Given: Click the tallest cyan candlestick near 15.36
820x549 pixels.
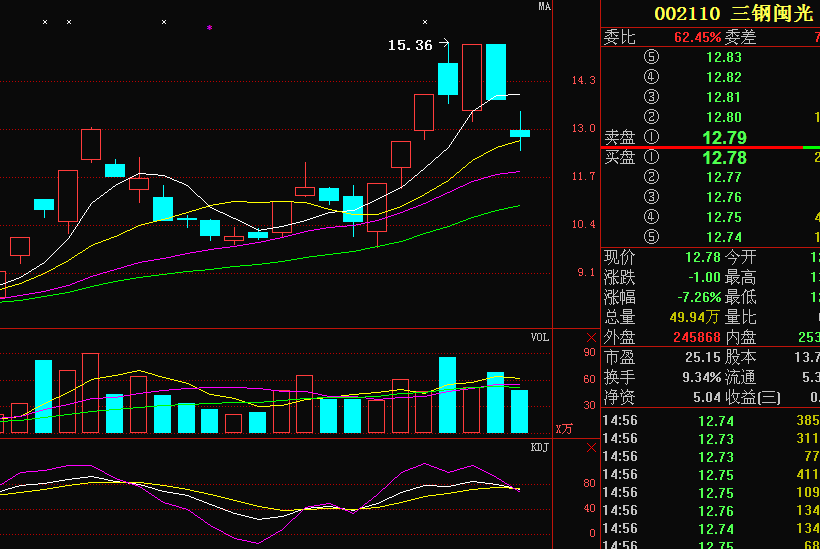Looking at the screenshot, I should [x=496, y=72].
